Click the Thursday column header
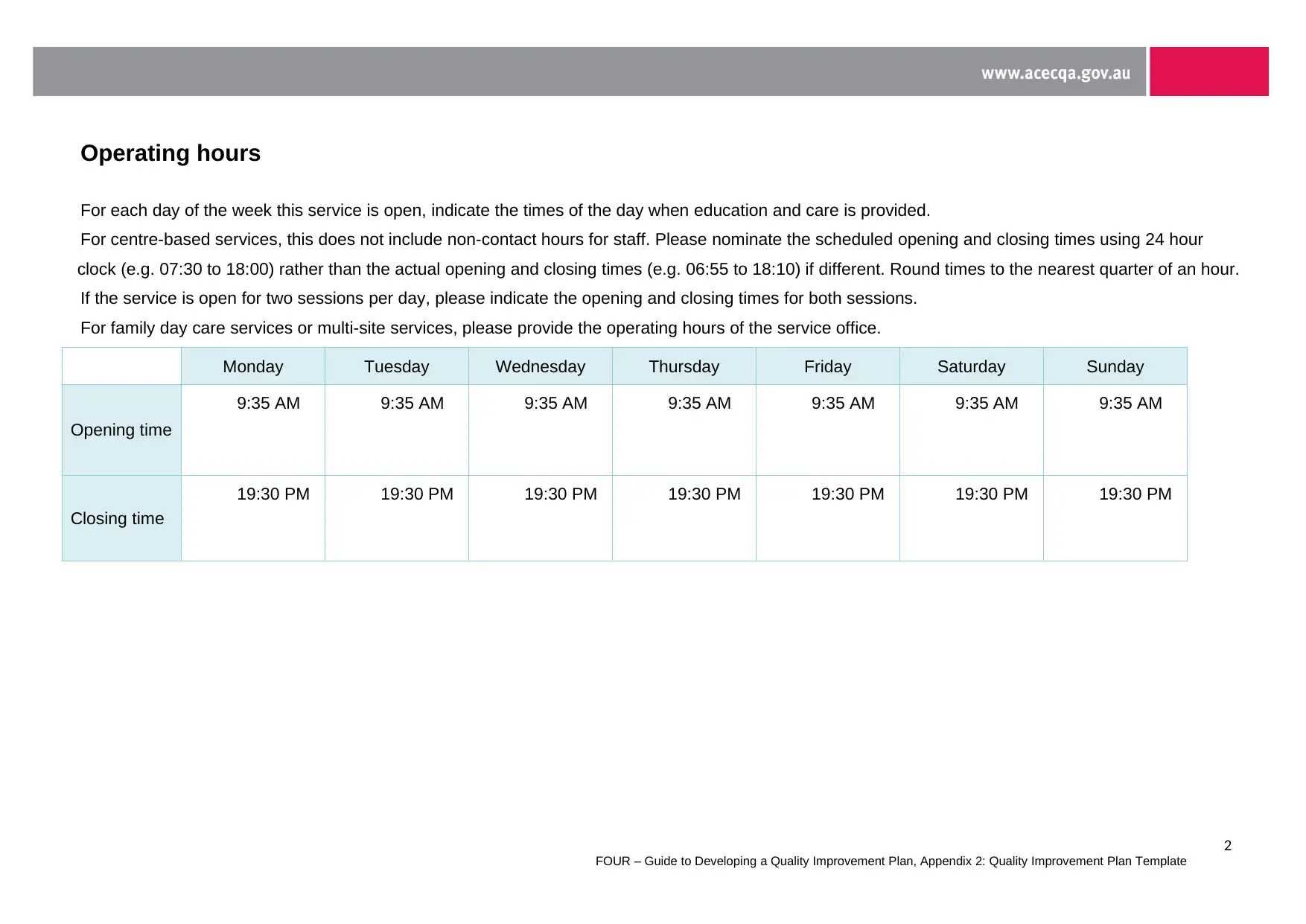Viewport: 1306px width, 924px height. (x=684, y=366)
